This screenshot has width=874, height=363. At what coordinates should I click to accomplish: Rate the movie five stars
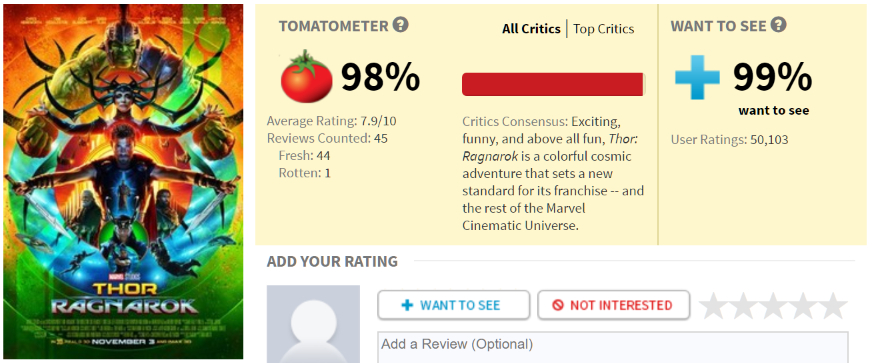[x=833, y=306]
